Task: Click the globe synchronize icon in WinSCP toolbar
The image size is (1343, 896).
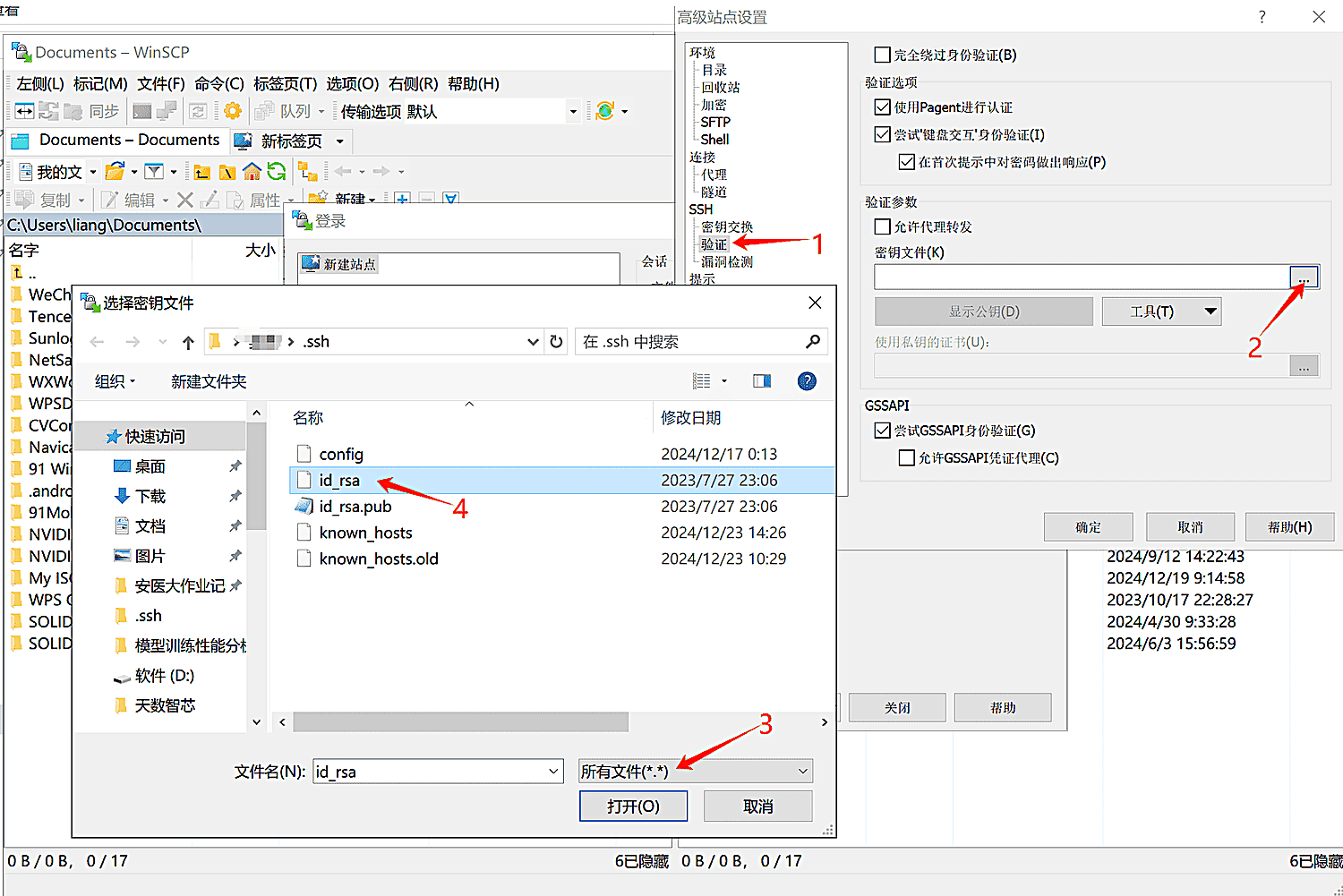Action: click(x=605, y=111)
